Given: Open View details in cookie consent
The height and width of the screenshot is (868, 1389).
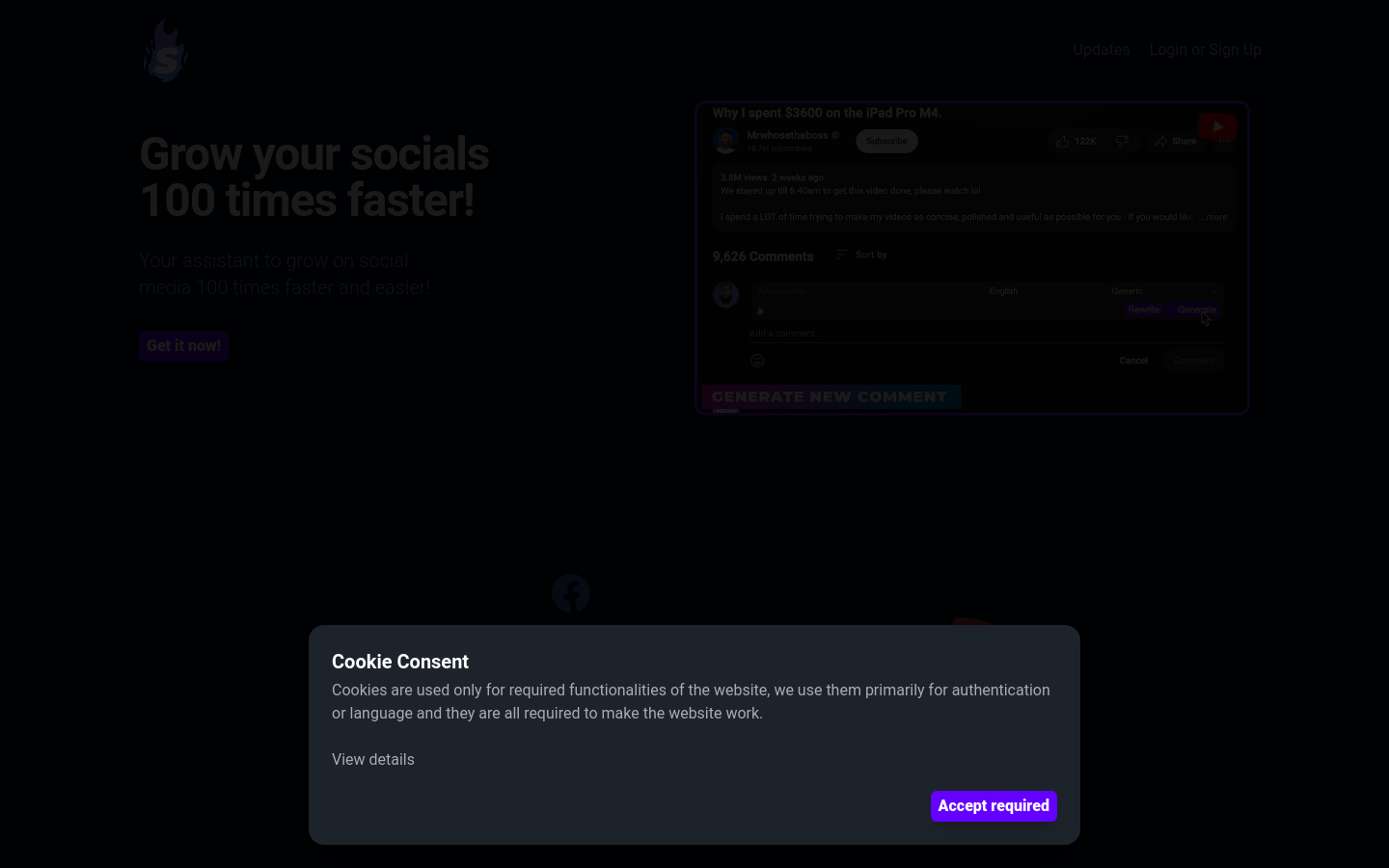Looking at the screenshot, I should pos(373,760).
